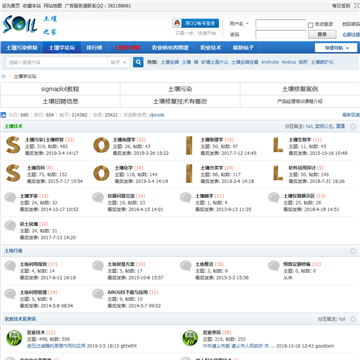Click the QQ penguin login icon
360x360 pixels.
coord(177,23)
